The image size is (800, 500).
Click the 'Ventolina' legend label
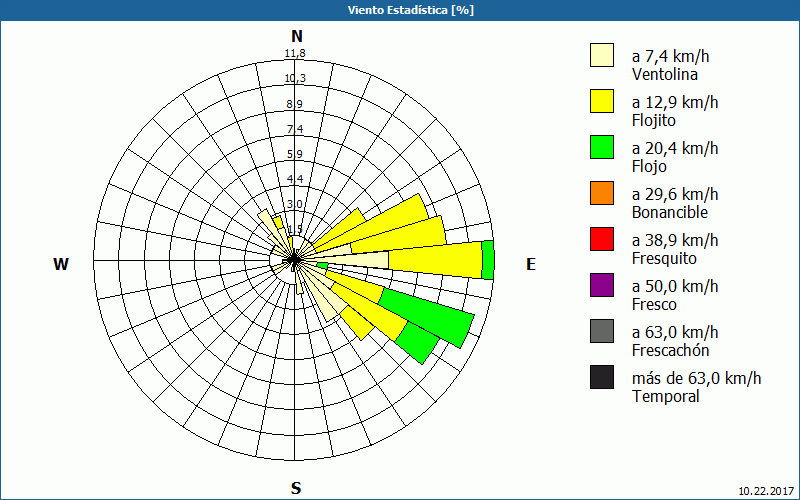(665, 74)
